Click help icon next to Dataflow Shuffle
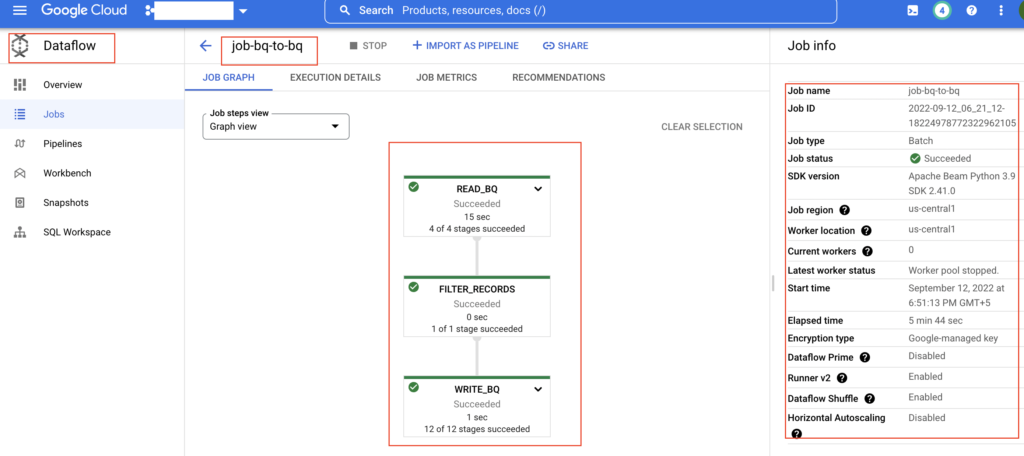Viewport: 1024px width, 456px height. (869, 399)
